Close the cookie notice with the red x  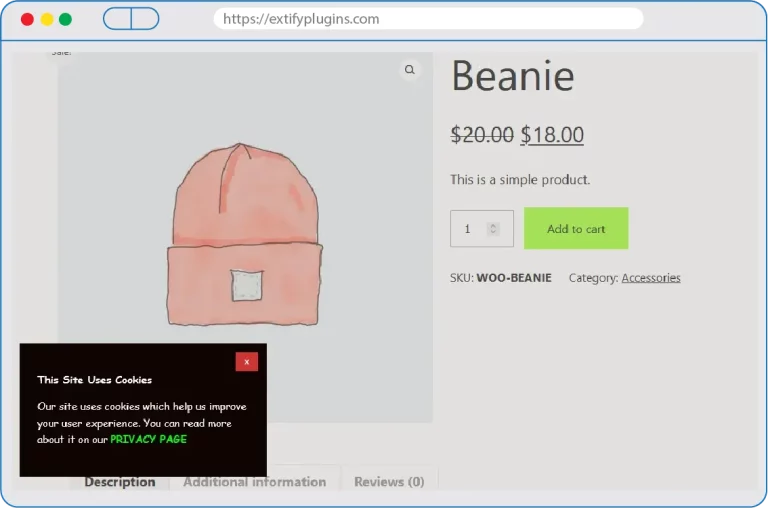click(x=246, y=362)
